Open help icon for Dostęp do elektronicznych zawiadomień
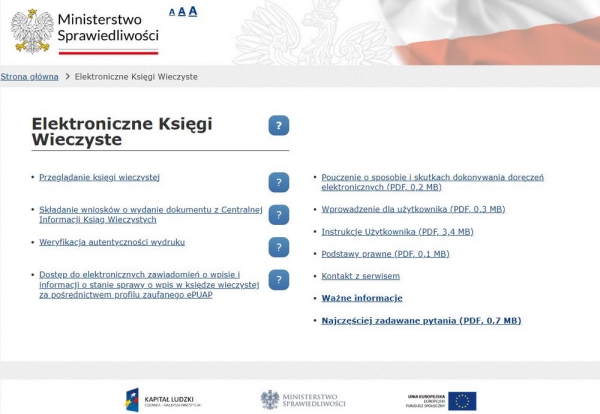 (x=279, y=280)
